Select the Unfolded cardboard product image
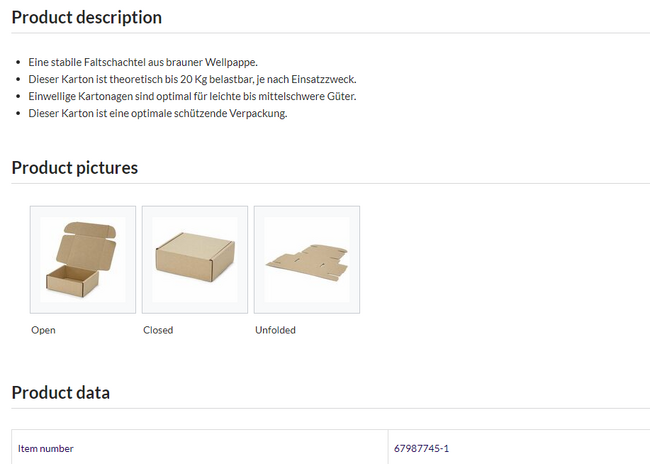Viewport: 650px width, 464px height. [x=307, y=260]
